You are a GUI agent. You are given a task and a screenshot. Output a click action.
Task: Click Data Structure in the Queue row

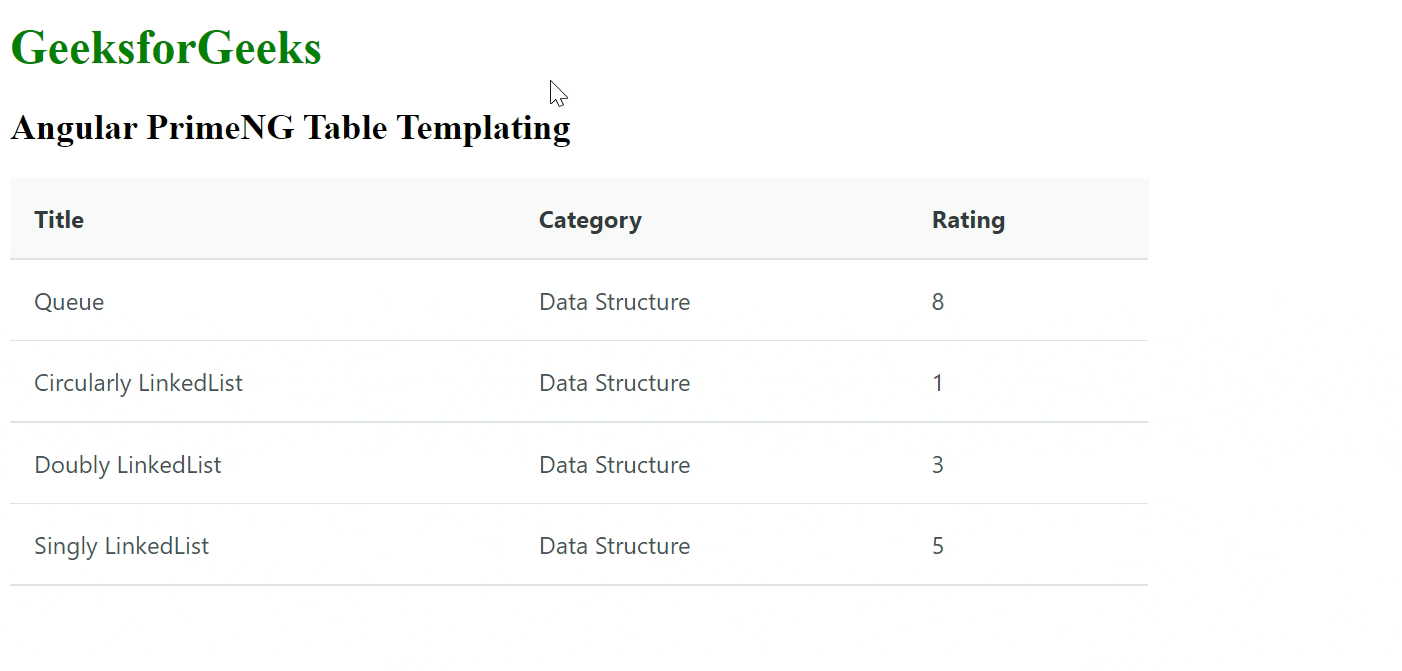tap(614, 302)
